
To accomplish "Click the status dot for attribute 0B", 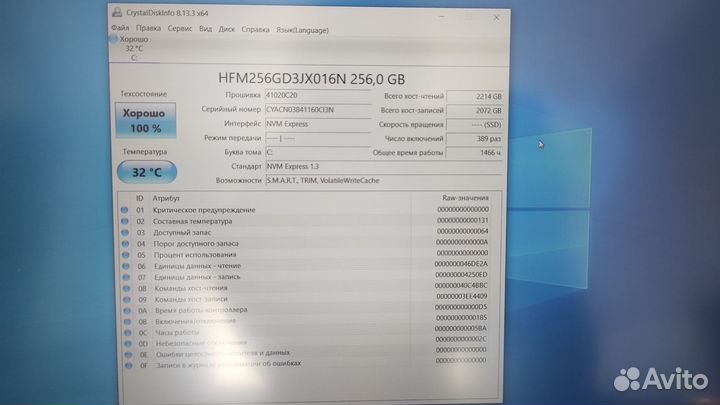I will [x=128, y=322].
